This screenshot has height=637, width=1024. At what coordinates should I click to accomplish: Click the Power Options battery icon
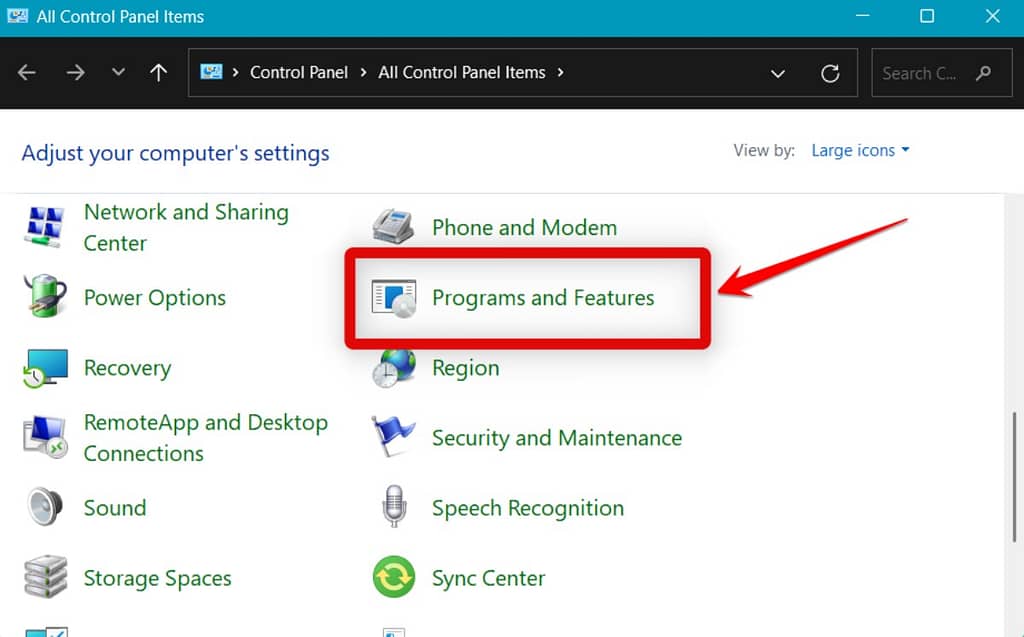click(x=45, y=296)
